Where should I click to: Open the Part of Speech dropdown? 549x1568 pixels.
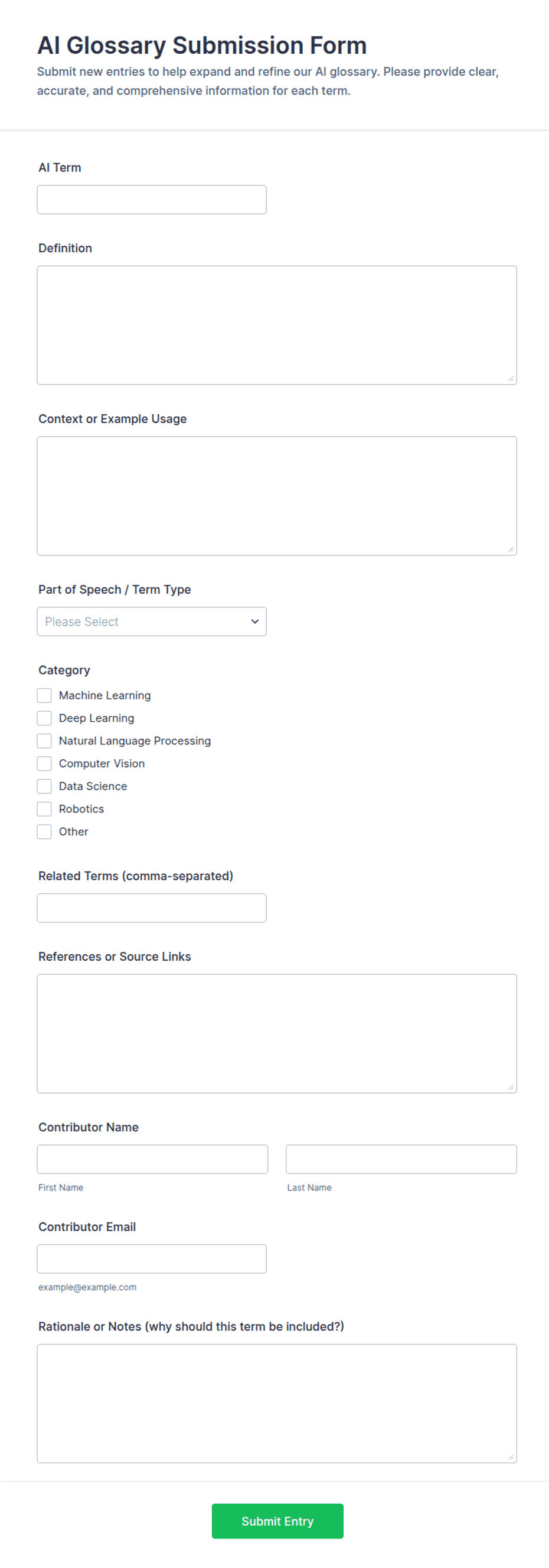[x=151, y=622]
